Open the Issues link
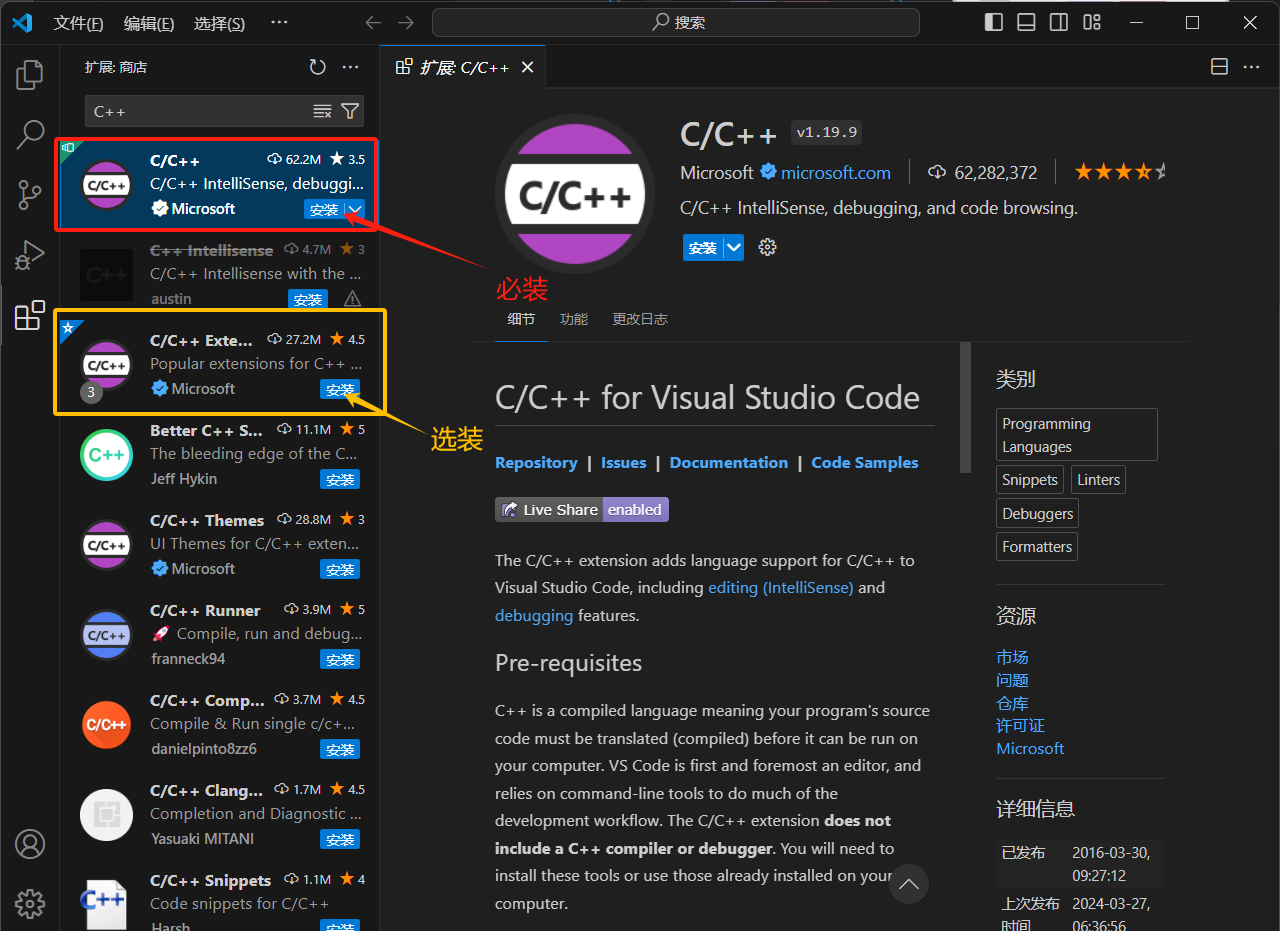 coord(624,462)
